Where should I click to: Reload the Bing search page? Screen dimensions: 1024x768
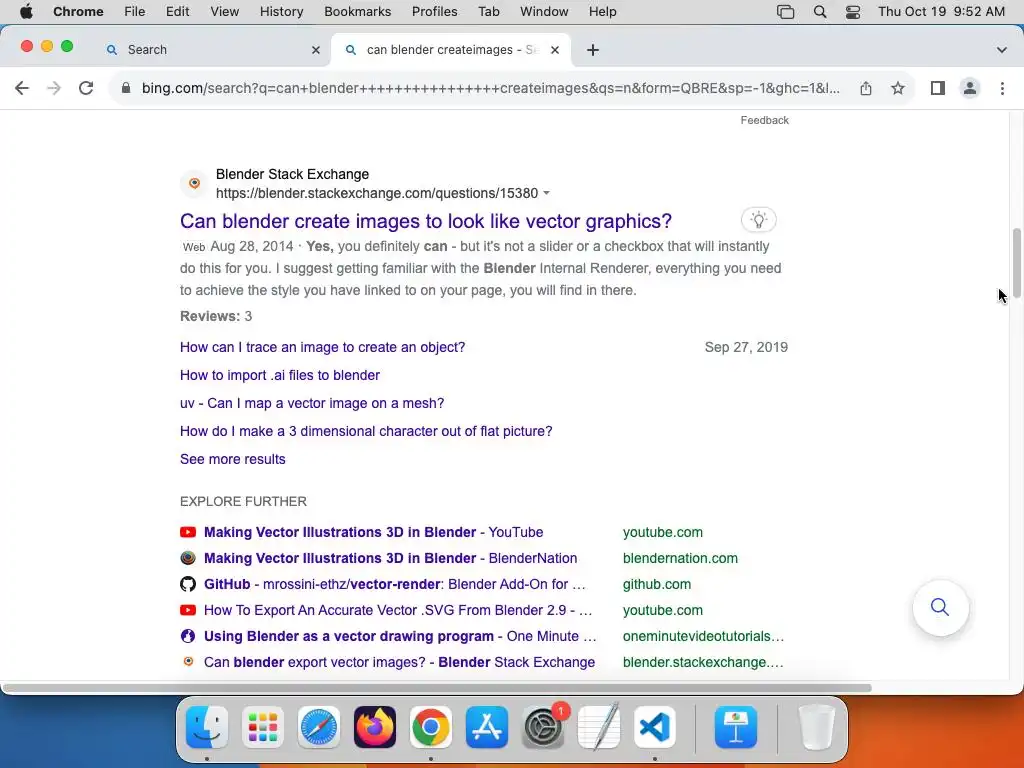[86, 88]
